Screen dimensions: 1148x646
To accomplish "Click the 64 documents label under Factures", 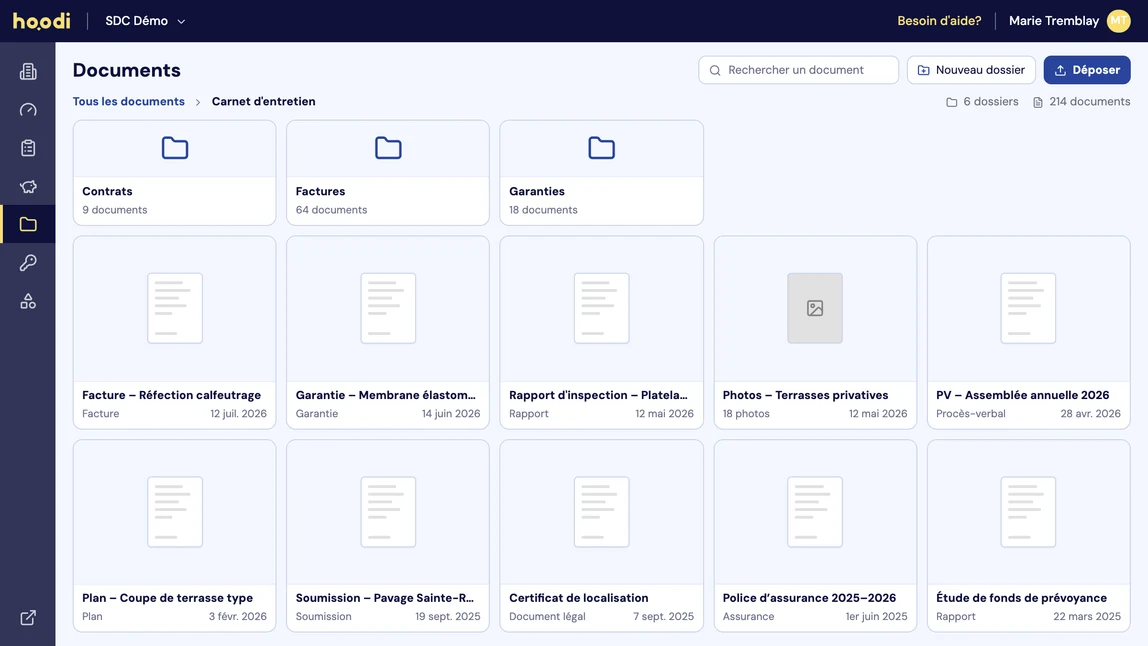I will pos(331,209).
